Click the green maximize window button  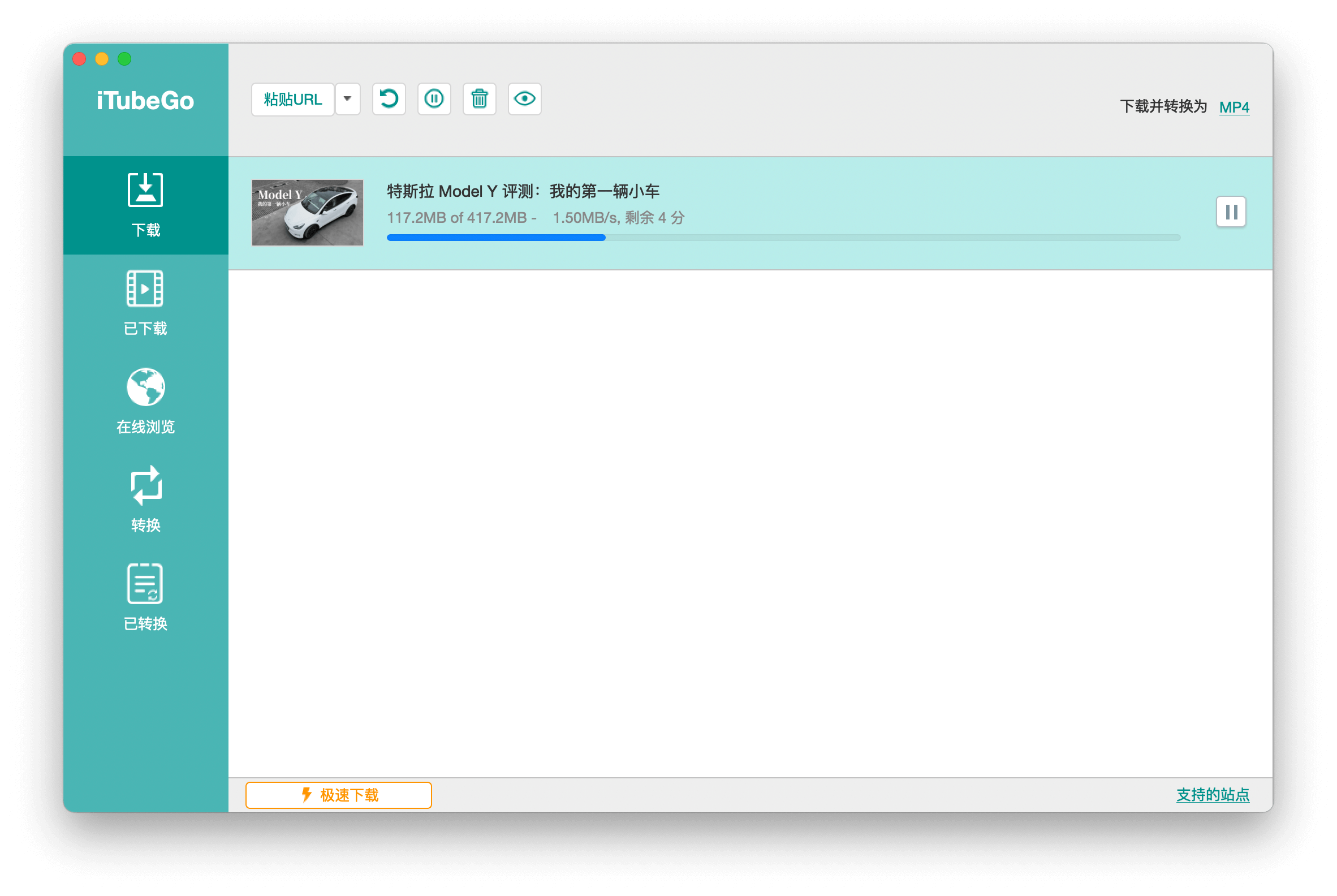coord(124,59)
